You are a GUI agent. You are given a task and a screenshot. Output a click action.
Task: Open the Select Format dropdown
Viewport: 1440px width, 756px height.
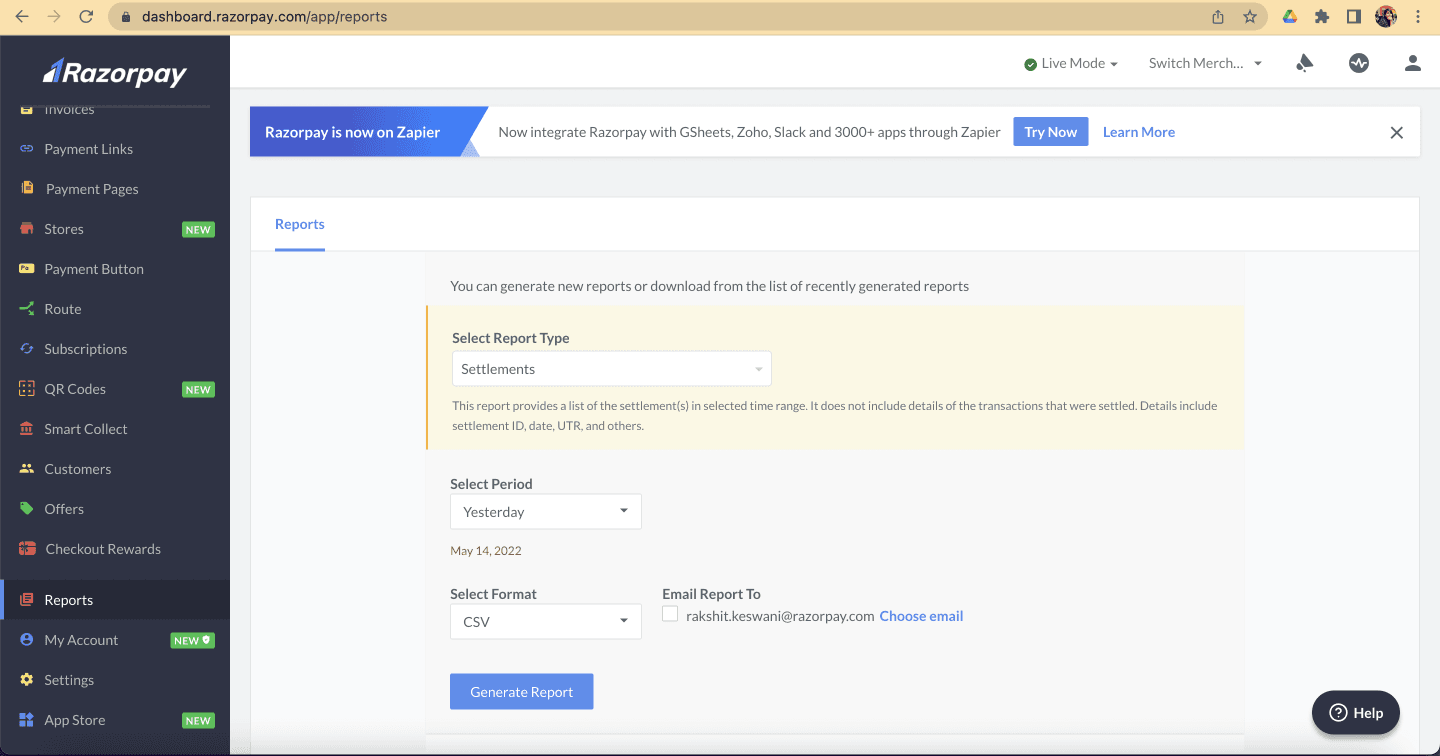pos(546,621)
